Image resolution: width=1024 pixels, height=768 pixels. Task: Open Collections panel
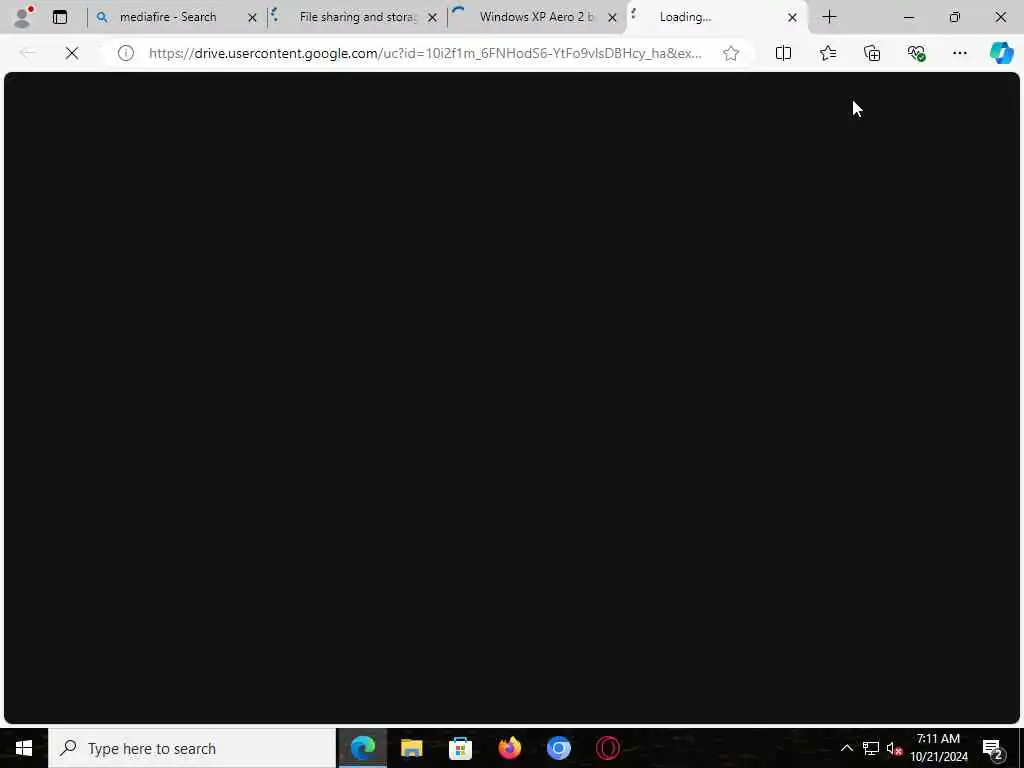pos(872,53)
